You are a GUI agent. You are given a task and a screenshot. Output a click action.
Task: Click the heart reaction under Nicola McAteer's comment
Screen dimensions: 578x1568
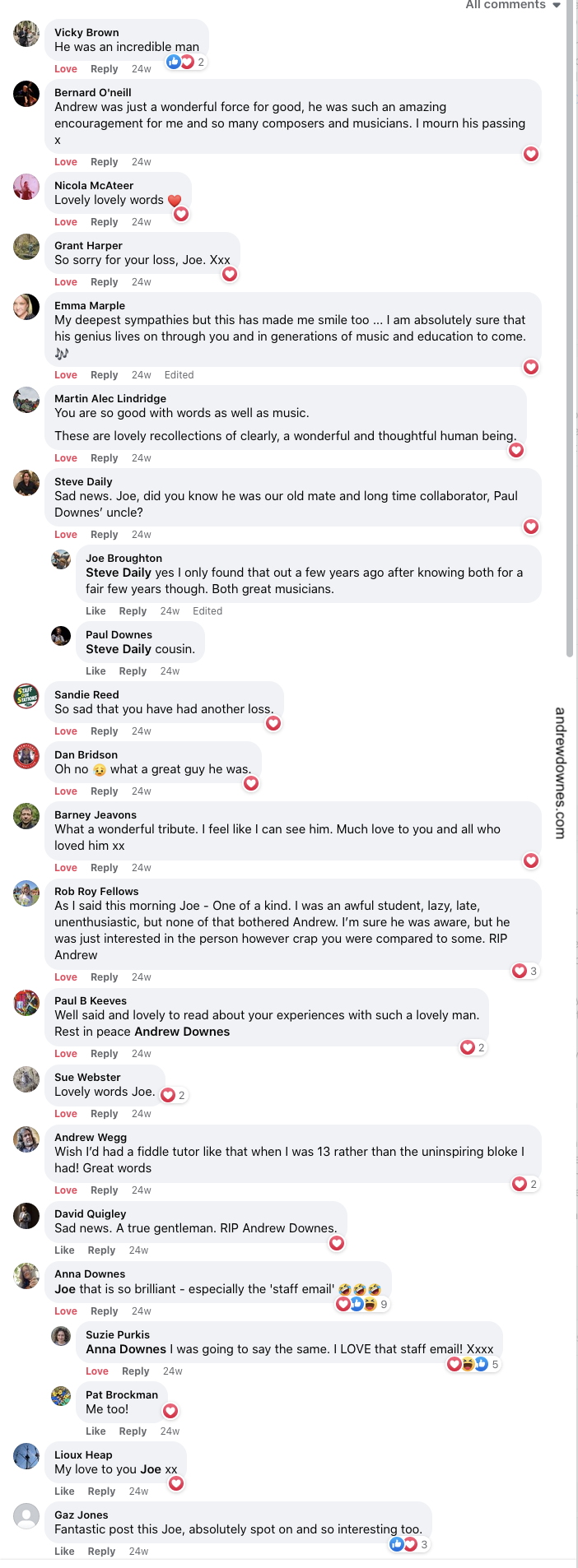pyautogui.click(x=181, y=214)
